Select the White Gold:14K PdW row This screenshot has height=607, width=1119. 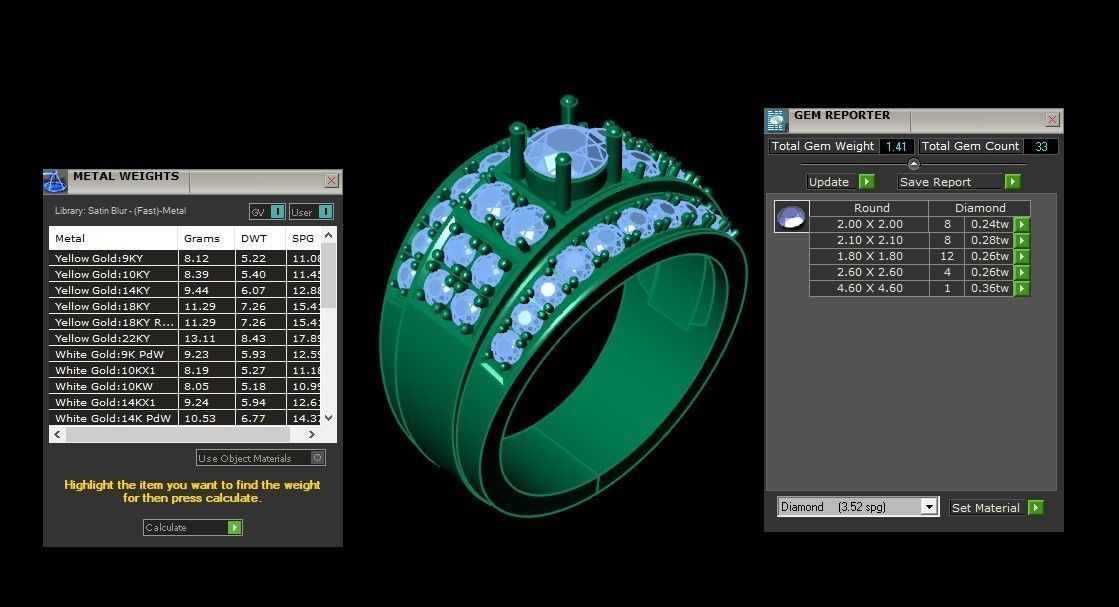[185, 418]
